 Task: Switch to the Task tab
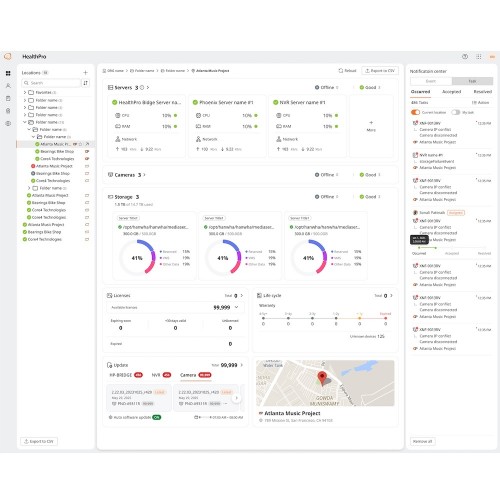472,81
